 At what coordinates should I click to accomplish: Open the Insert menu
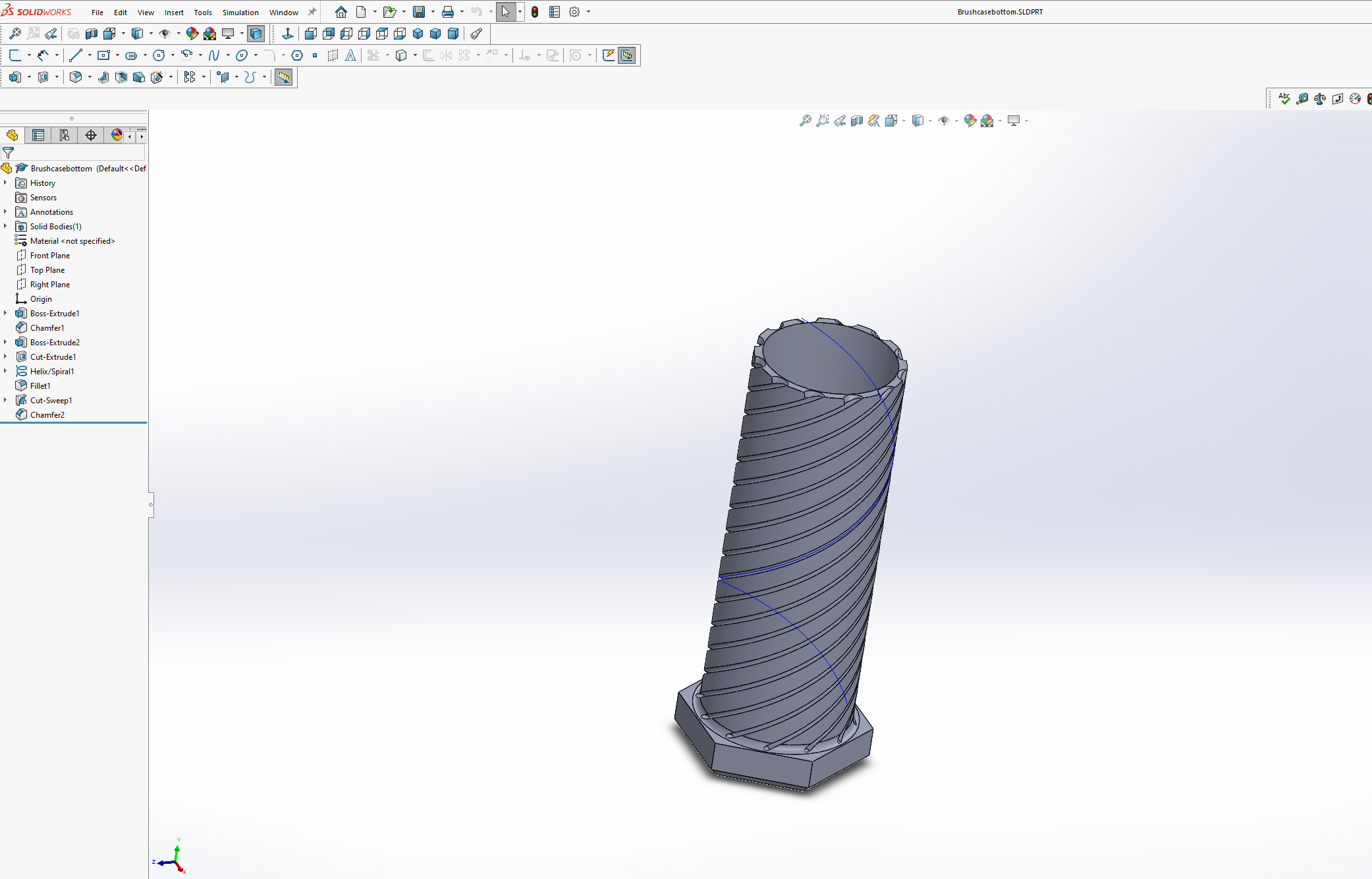(x=174, y=11)
